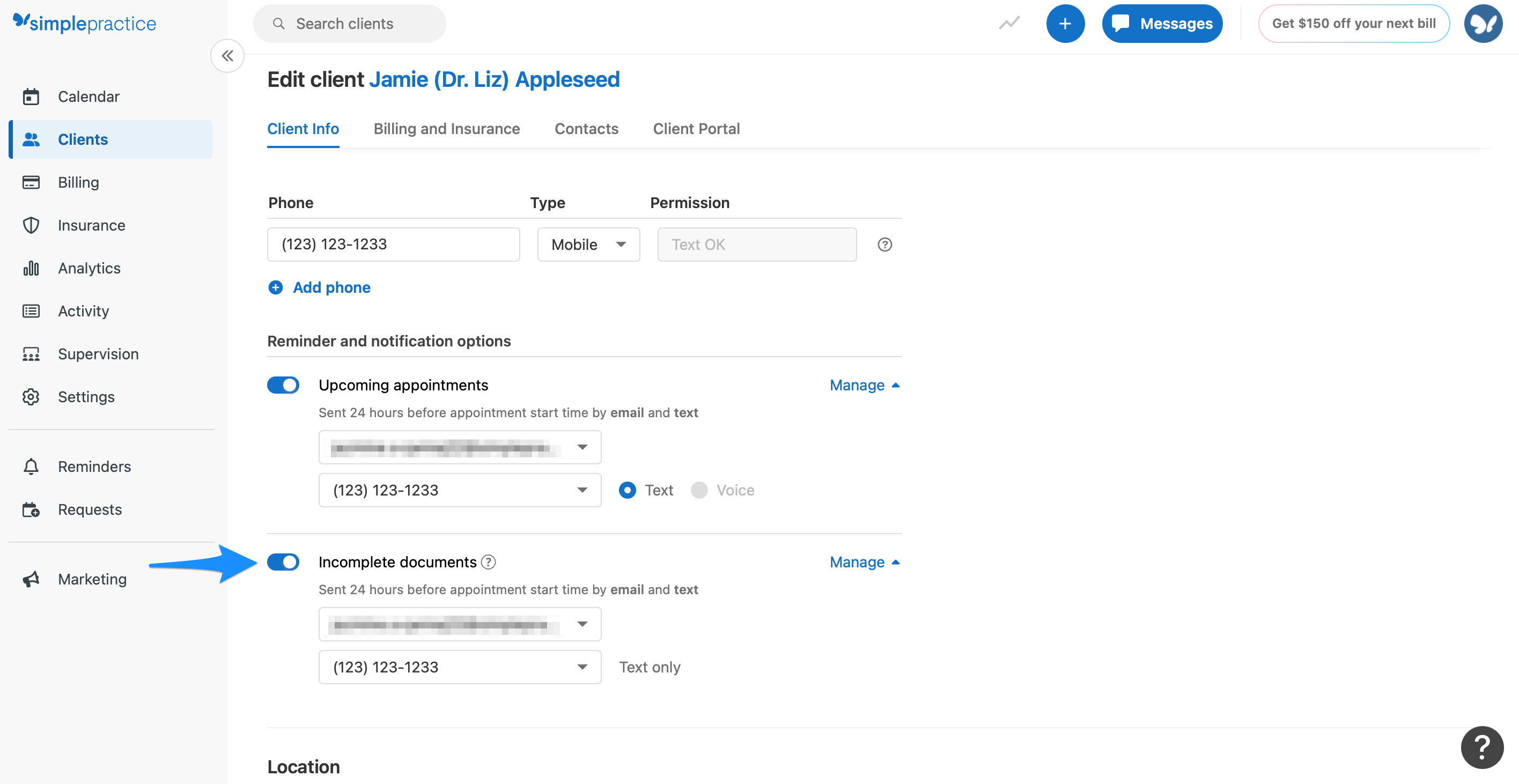Open the Client Portal tab

pos(696,129)
